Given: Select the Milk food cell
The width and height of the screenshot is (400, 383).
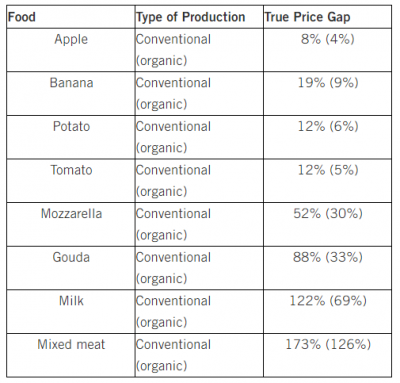Looking at the screenshot, I should (71, 301).
